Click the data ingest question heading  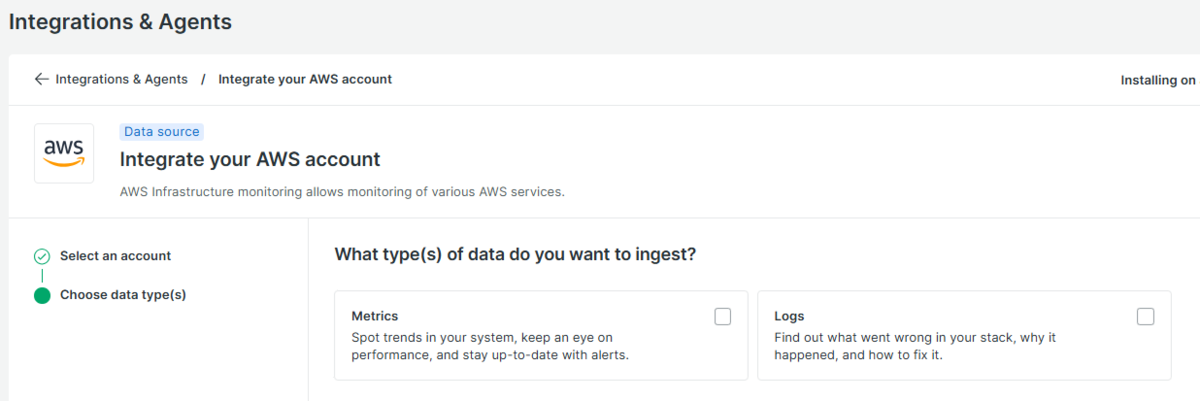coord(515,254)
